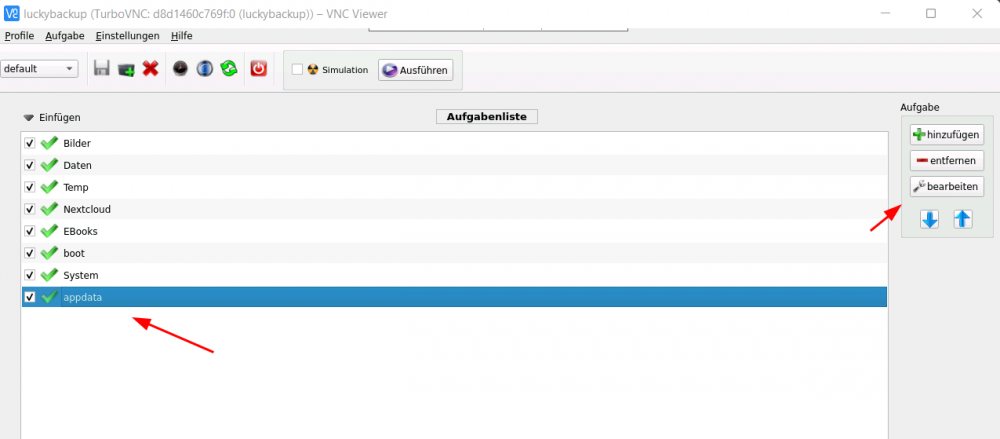Select the boot task row
1000x439 pixels.
[x=454, y=253]
